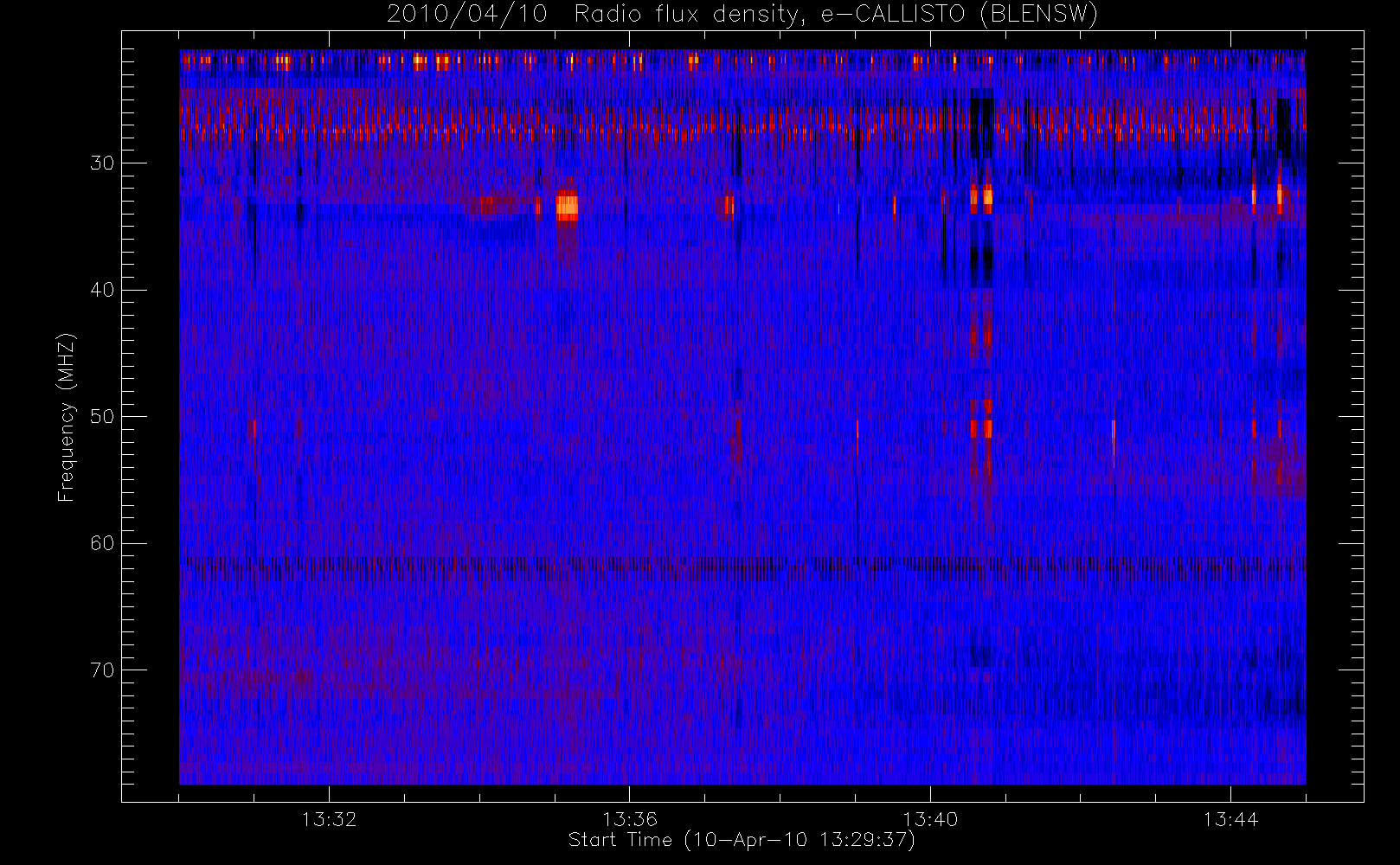
Task: Click the 13:40 time tick label
Action: 930,819
